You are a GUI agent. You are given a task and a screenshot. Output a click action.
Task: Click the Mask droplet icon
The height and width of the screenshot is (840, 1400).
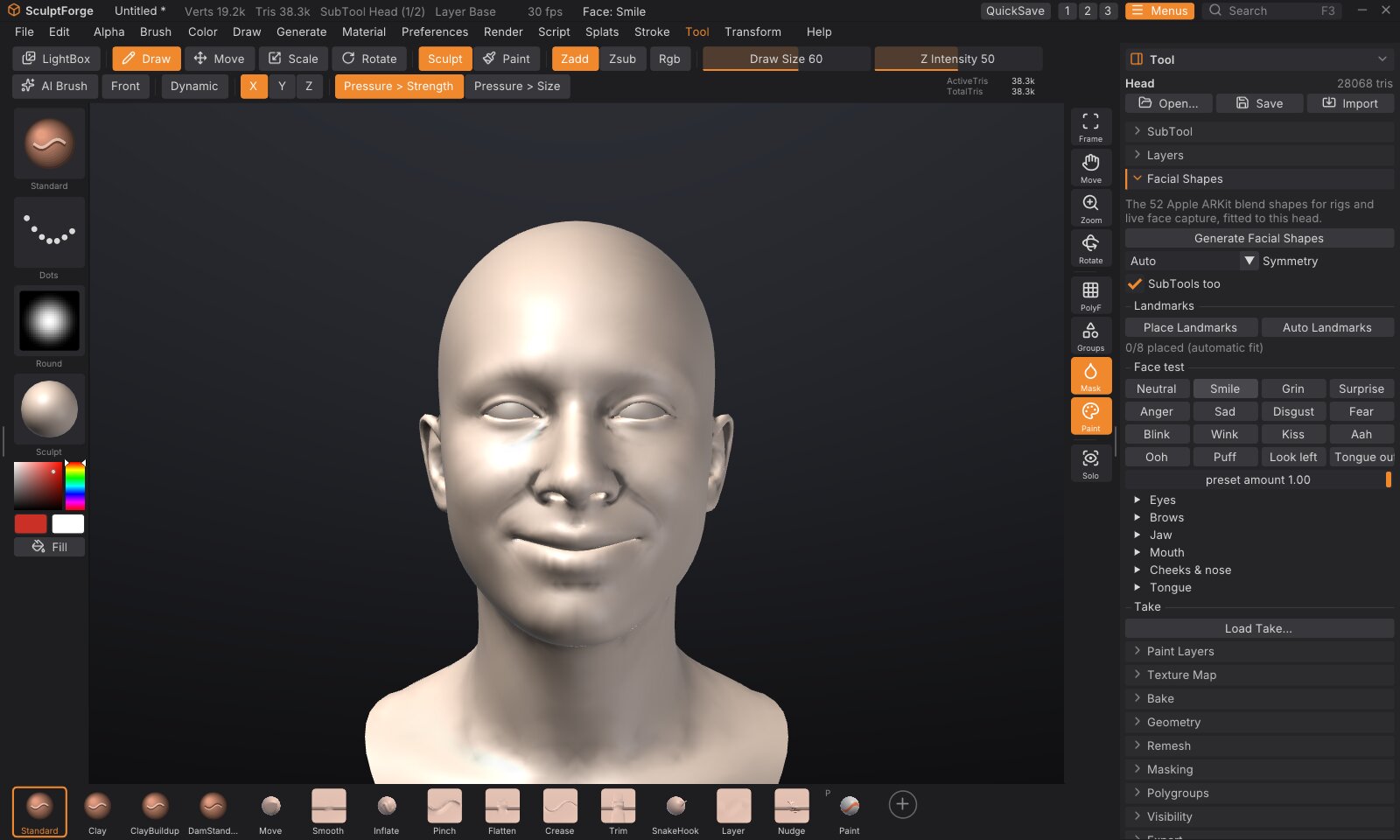pos(1090,376)
